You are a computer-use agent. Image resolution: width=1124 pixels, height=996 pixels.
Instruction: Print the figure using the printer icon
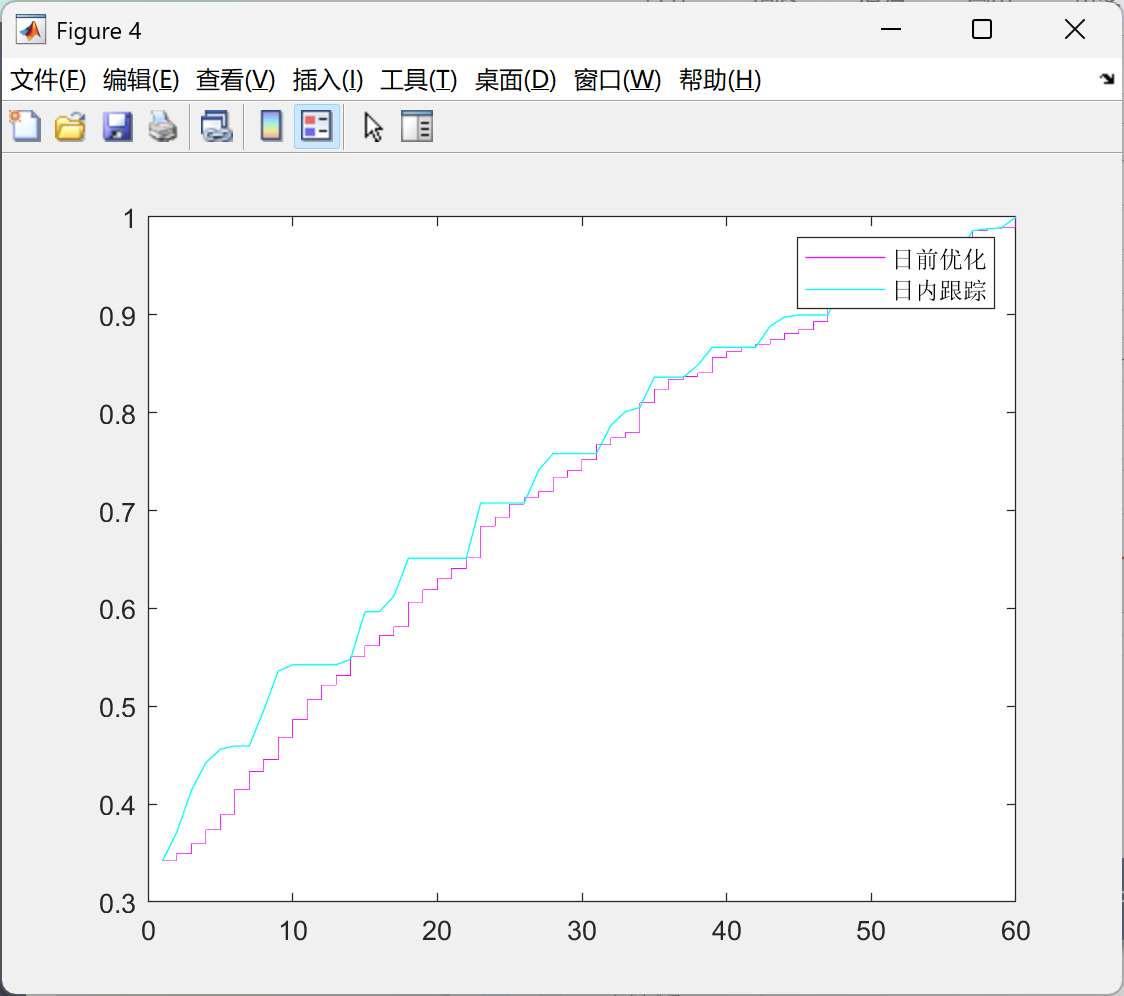click(163, 126)
